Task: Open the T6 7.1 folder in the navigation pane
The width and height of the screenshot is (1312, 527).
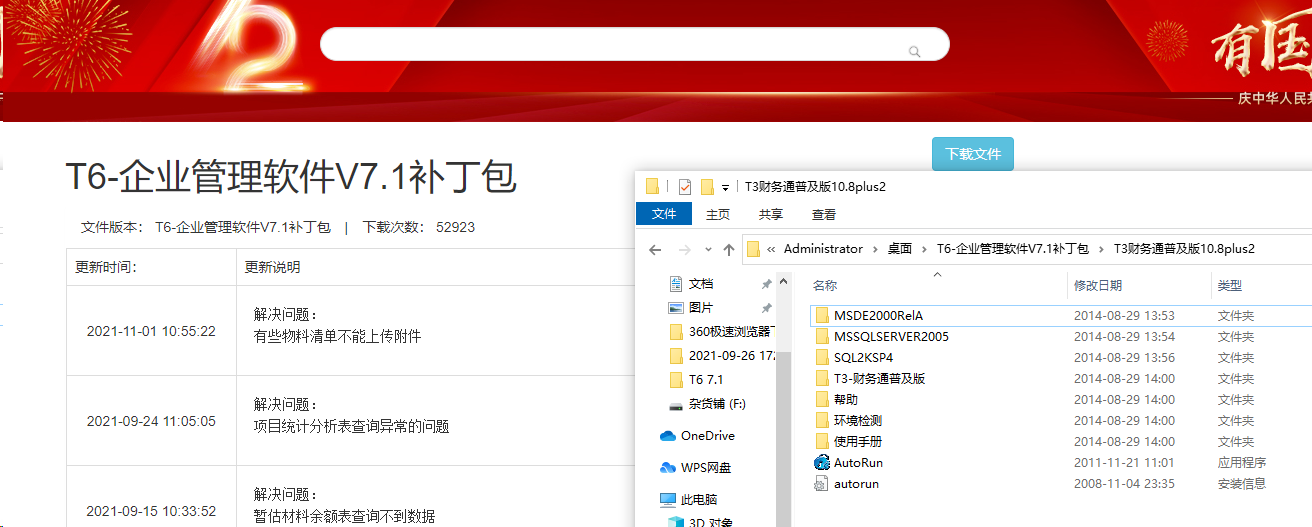Action: pos(706,380)
